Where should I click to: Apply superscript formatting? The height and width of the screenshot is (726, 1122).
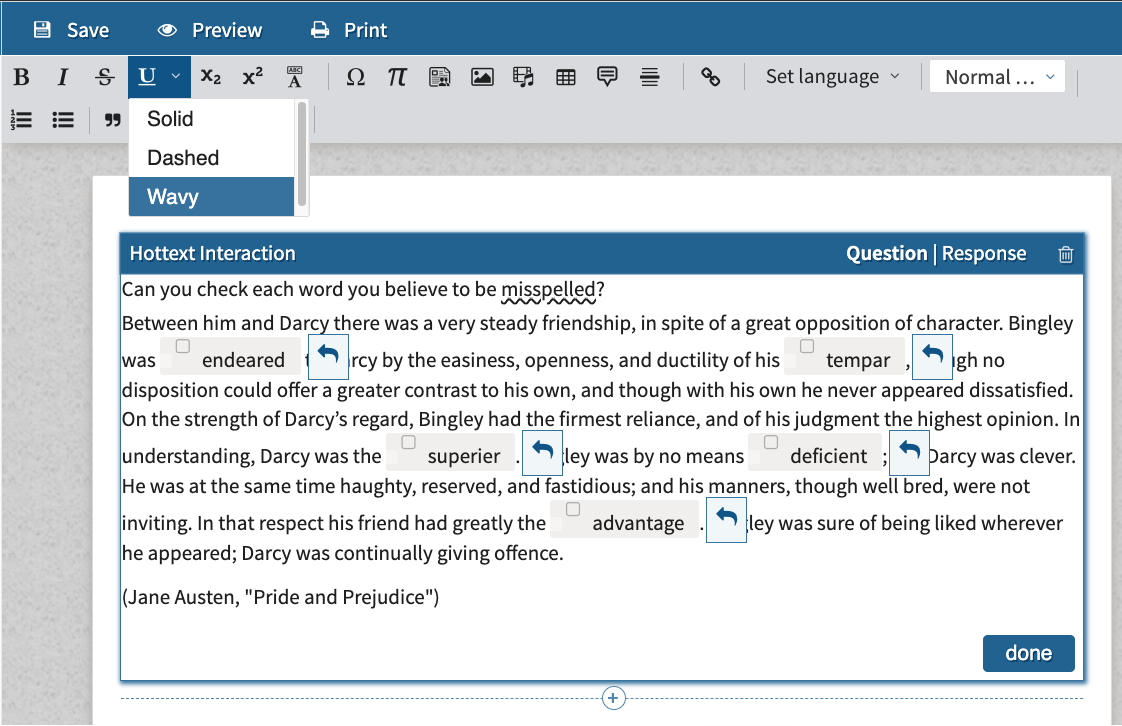coord(252,76)
